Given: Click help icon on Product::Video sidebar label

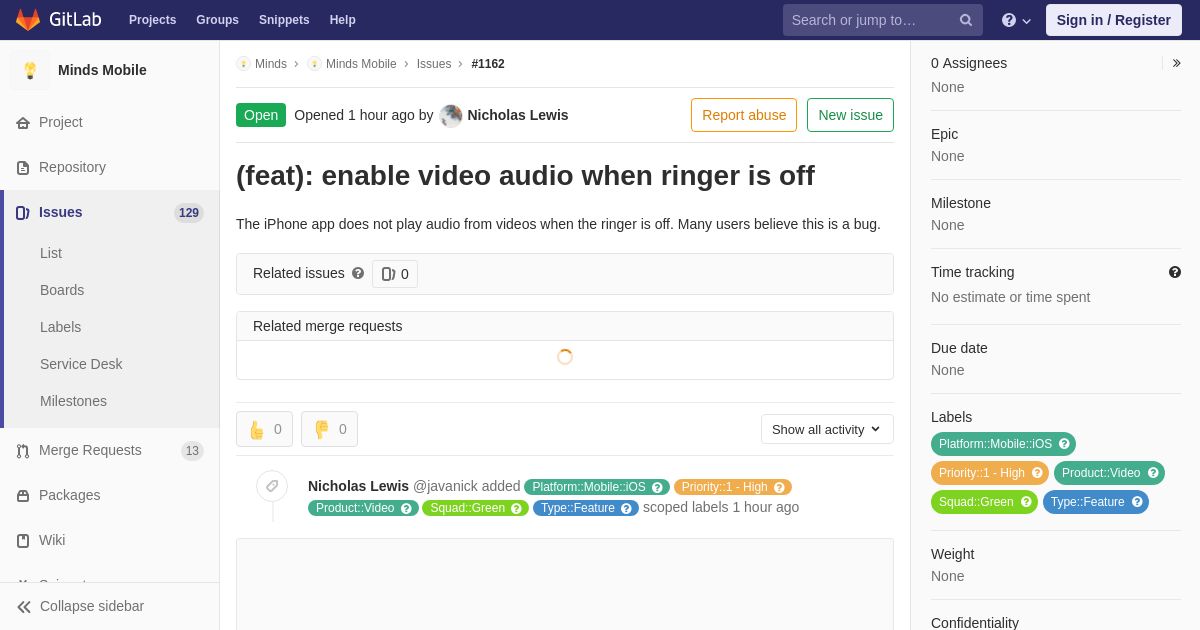Looking at the screenshot, I should (1153, 473).
